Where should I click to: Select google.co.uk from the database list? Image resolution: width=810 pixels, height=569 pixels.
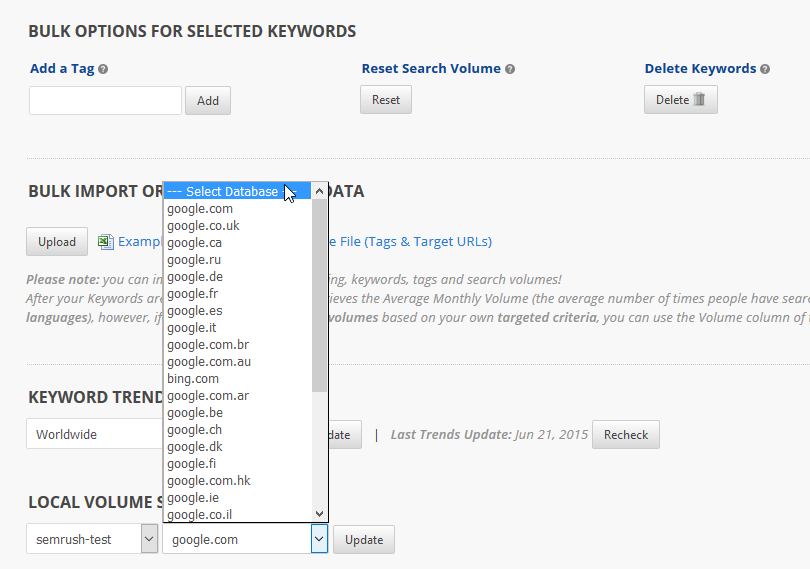click(203, 226)
